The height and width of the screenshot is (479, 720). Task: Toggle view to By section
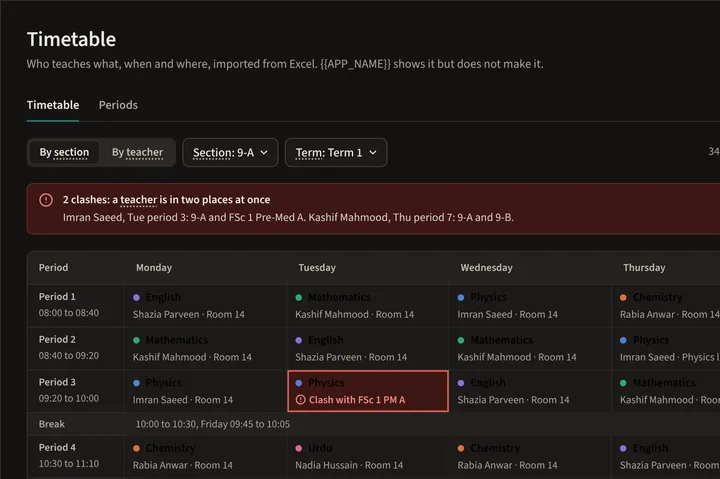tap(64, 152)
